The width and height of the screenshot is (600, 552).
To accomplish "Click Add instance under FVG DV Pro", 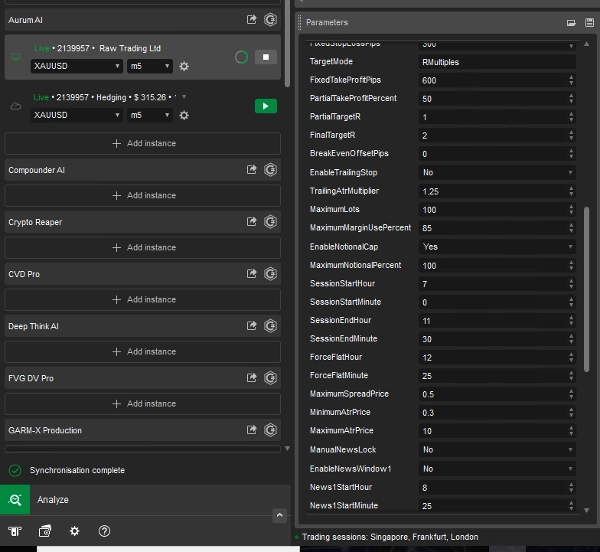I will [143, 404].
